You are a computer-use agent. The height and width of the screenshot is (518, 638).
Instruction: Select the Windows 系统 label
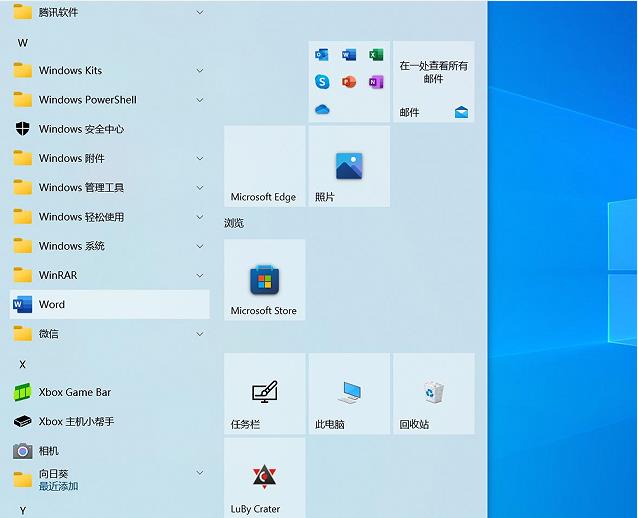(72, 246)
